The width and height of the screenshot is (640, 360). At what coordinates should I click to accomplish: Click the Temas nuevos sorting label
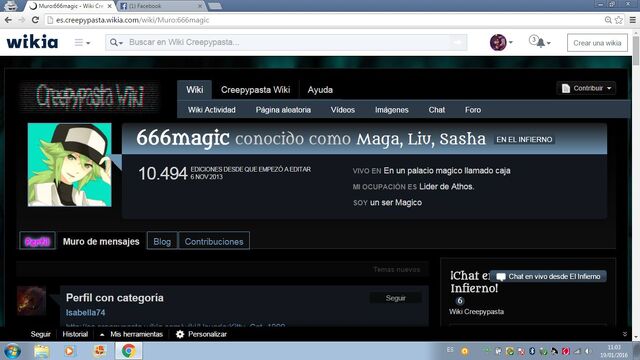point(396,269)
